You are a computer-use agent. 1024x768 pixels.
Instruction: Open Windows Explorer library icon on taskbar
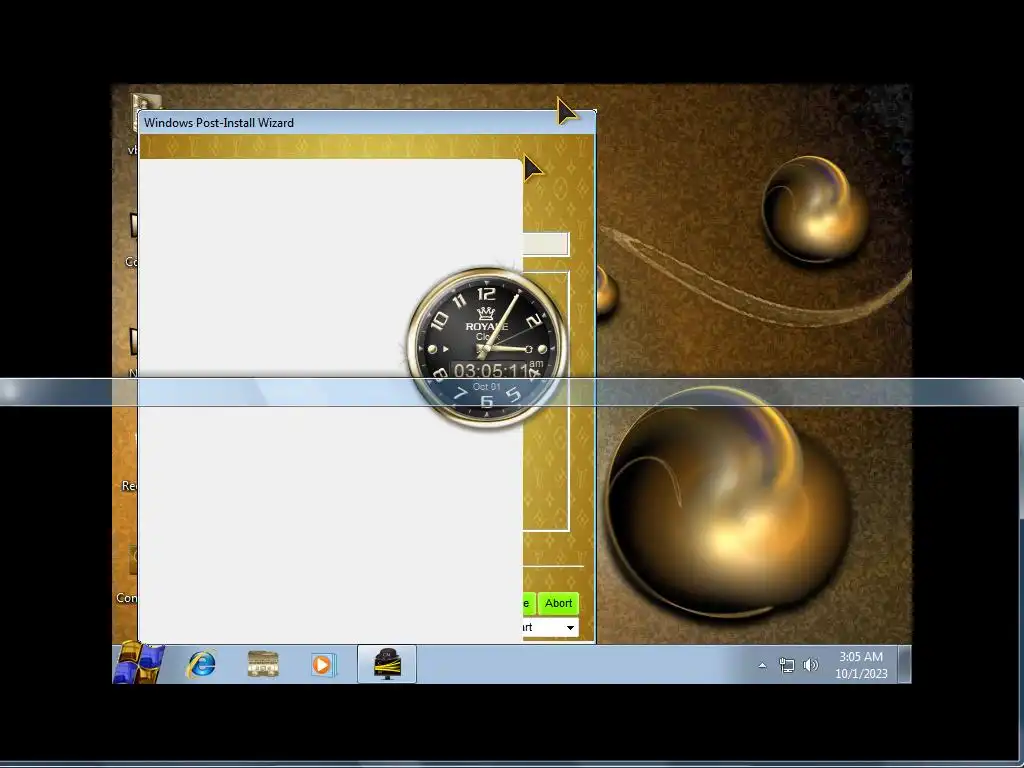point(263,665)
